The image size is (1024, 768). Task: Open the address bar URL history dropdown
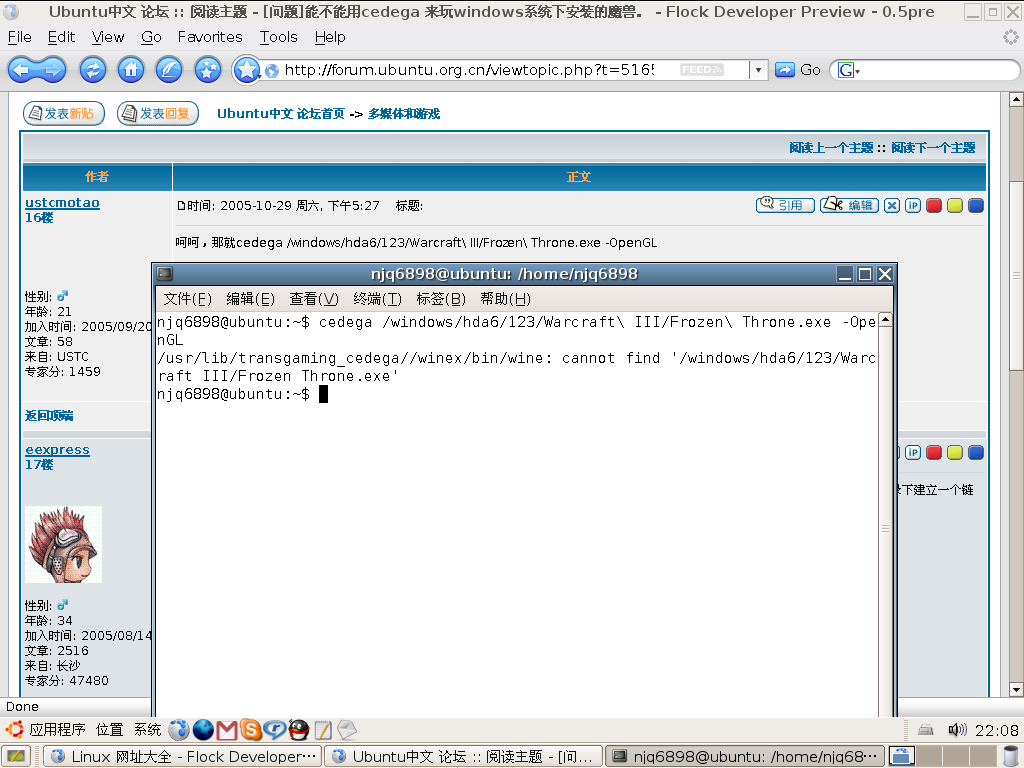pyautogui.click(x=758, y=70)
